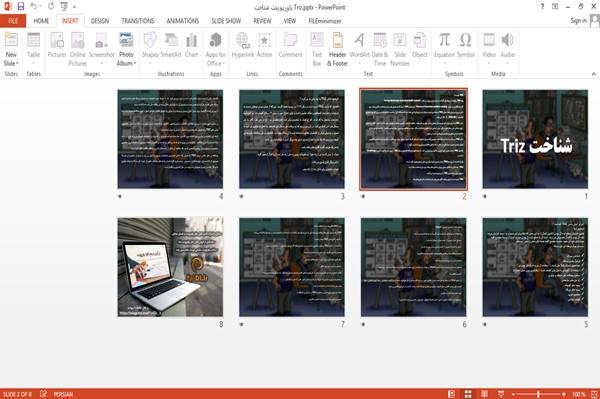Open the FILE backstage menu

pyautogui.click(x=13, y=21)
